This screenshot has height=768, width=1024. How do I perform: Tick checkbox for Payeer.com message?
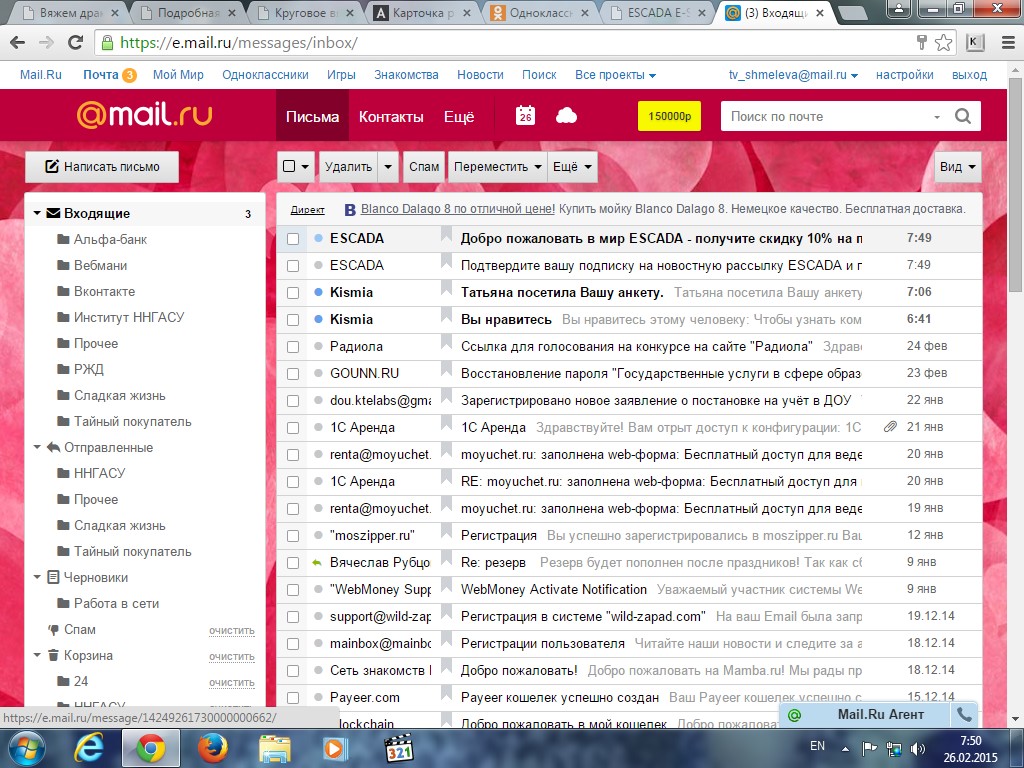click(x=293, y=698)
